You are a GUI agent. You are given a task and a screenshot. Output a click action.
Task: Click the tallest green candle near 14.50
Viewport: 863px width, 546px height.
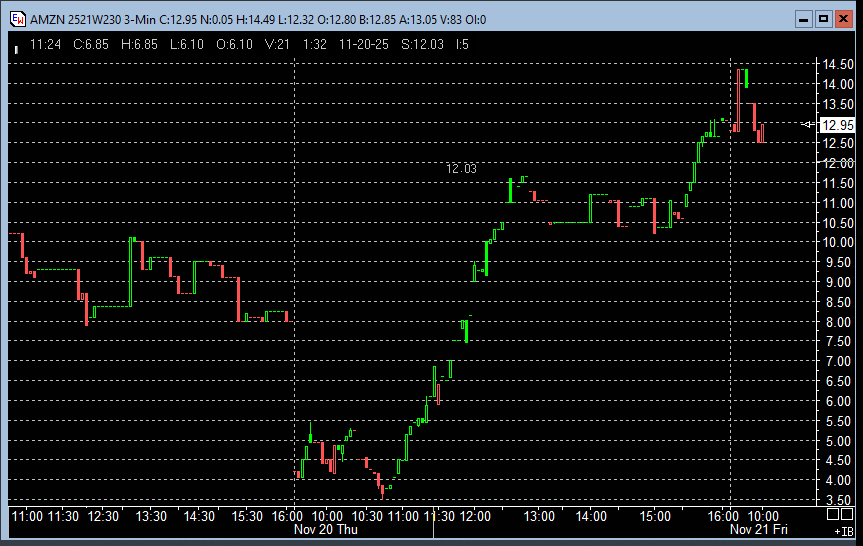(746, 77)
